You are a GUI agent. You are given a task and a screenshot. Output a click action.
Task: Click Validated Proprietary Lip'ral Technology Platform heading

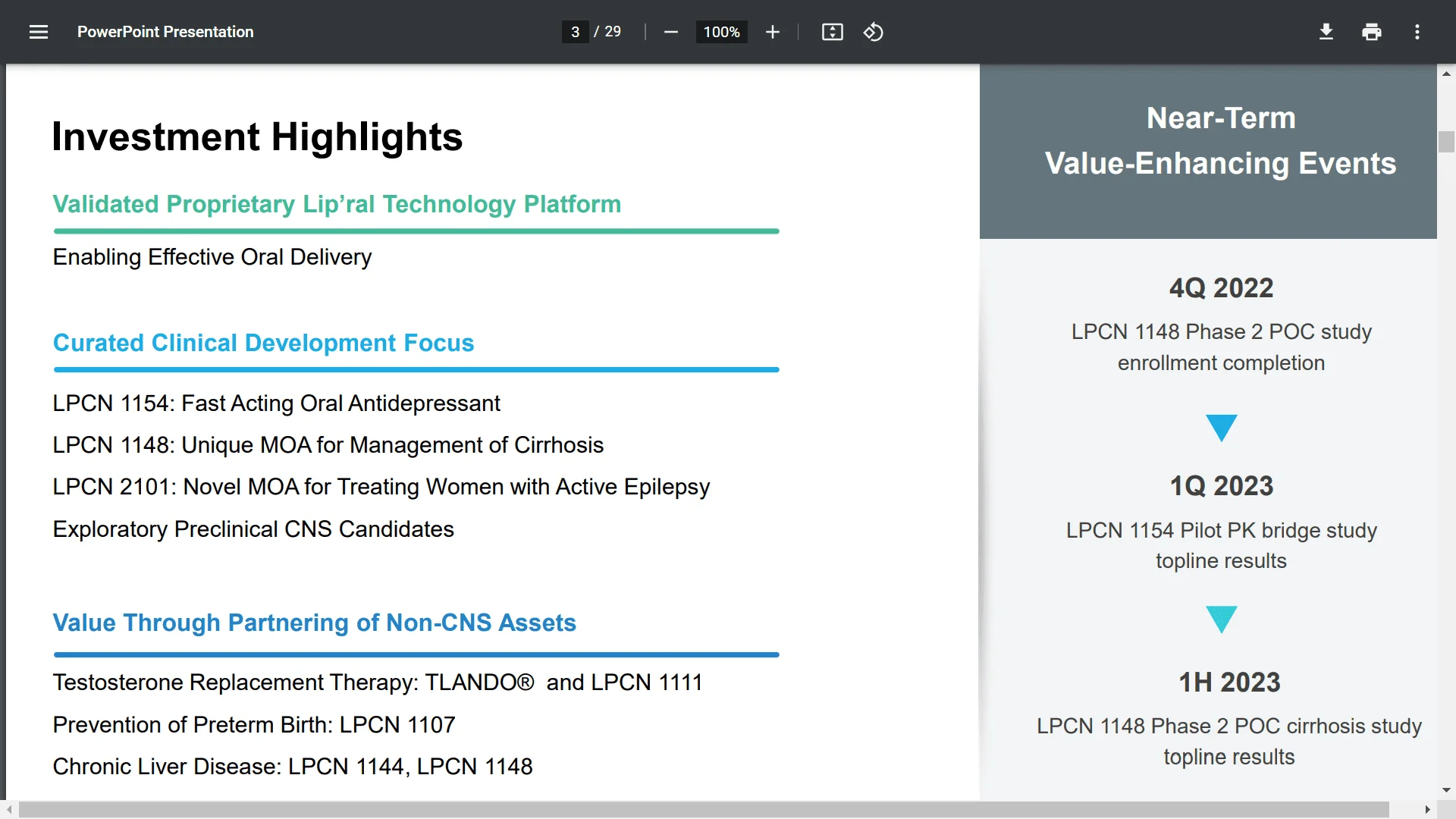(337, 204)
